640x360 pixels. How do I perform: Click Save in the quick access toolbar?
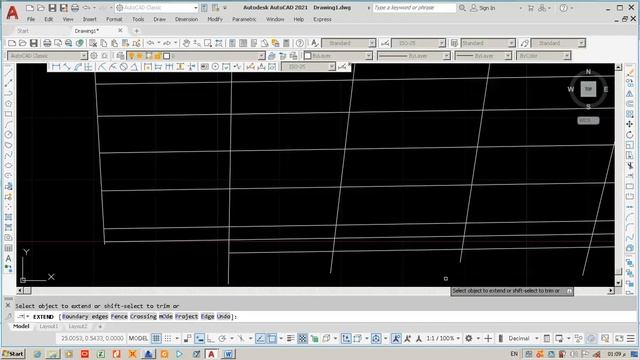(x=52, y=8)
